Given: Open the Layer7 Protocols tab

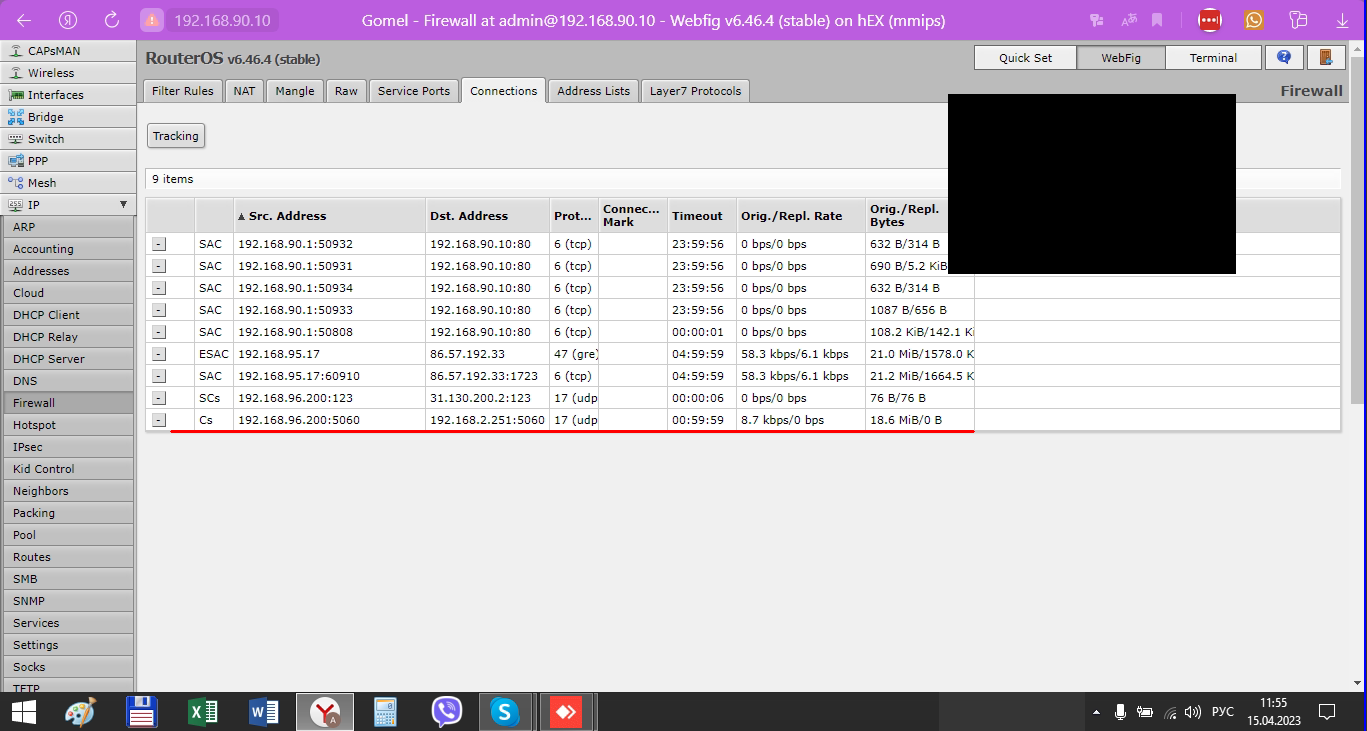Looking at the screenshot, I should (695, 91).
